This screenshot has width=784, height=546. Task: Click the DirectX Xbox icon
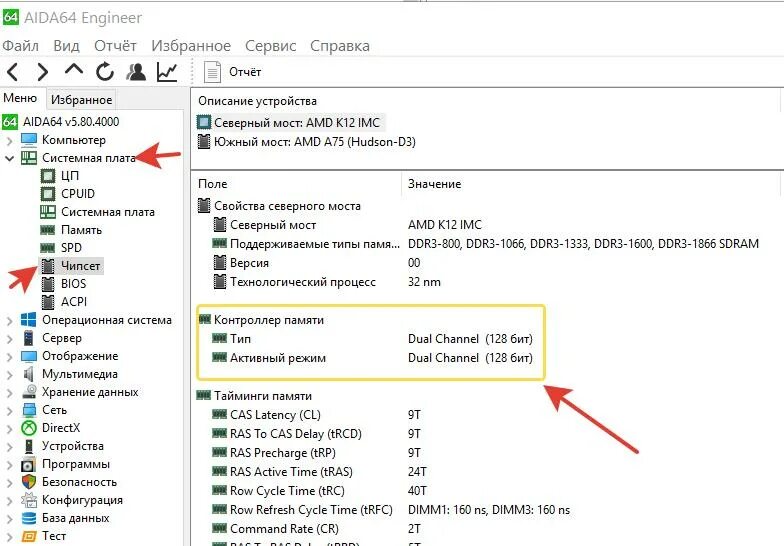[28, 428]
